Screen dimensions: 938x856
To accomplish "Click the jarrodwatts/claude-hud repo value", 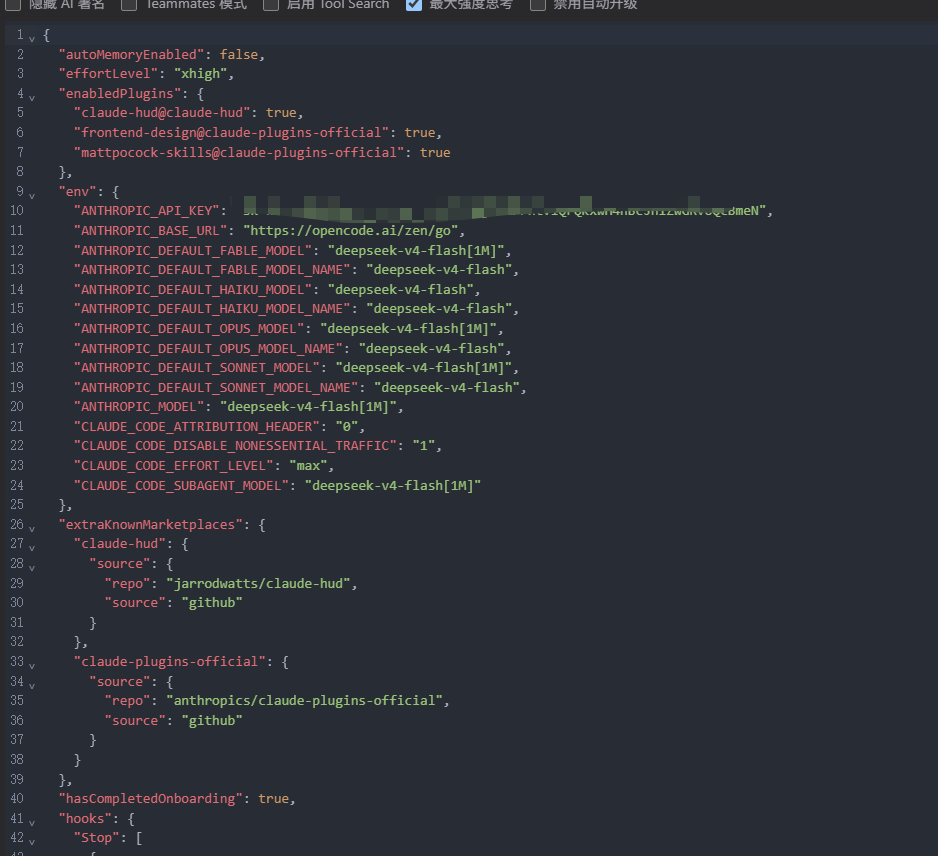I will pyautogui.click(x=258, y=583).
